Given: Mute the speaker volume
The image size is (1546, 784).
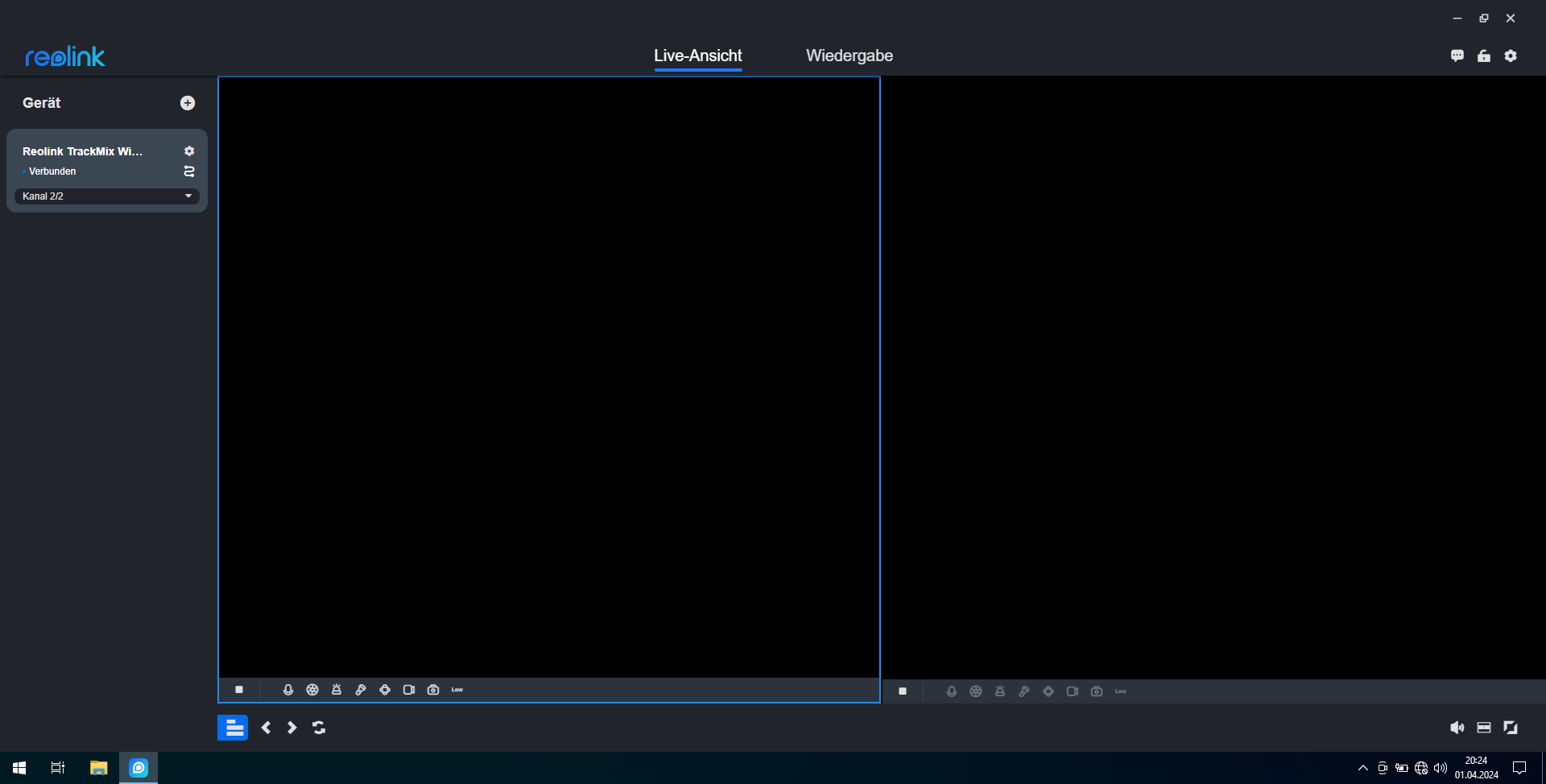Looking at the screenshot, I should pos(1457,728).
